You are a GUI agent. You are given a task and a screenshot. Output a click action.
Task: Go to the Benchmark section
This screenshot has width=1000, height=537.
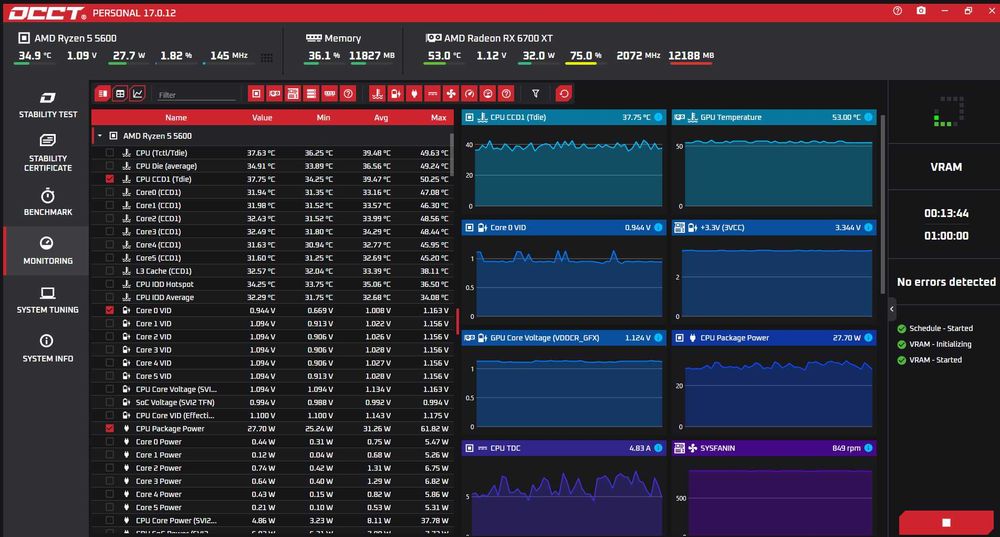pos(48,202)
